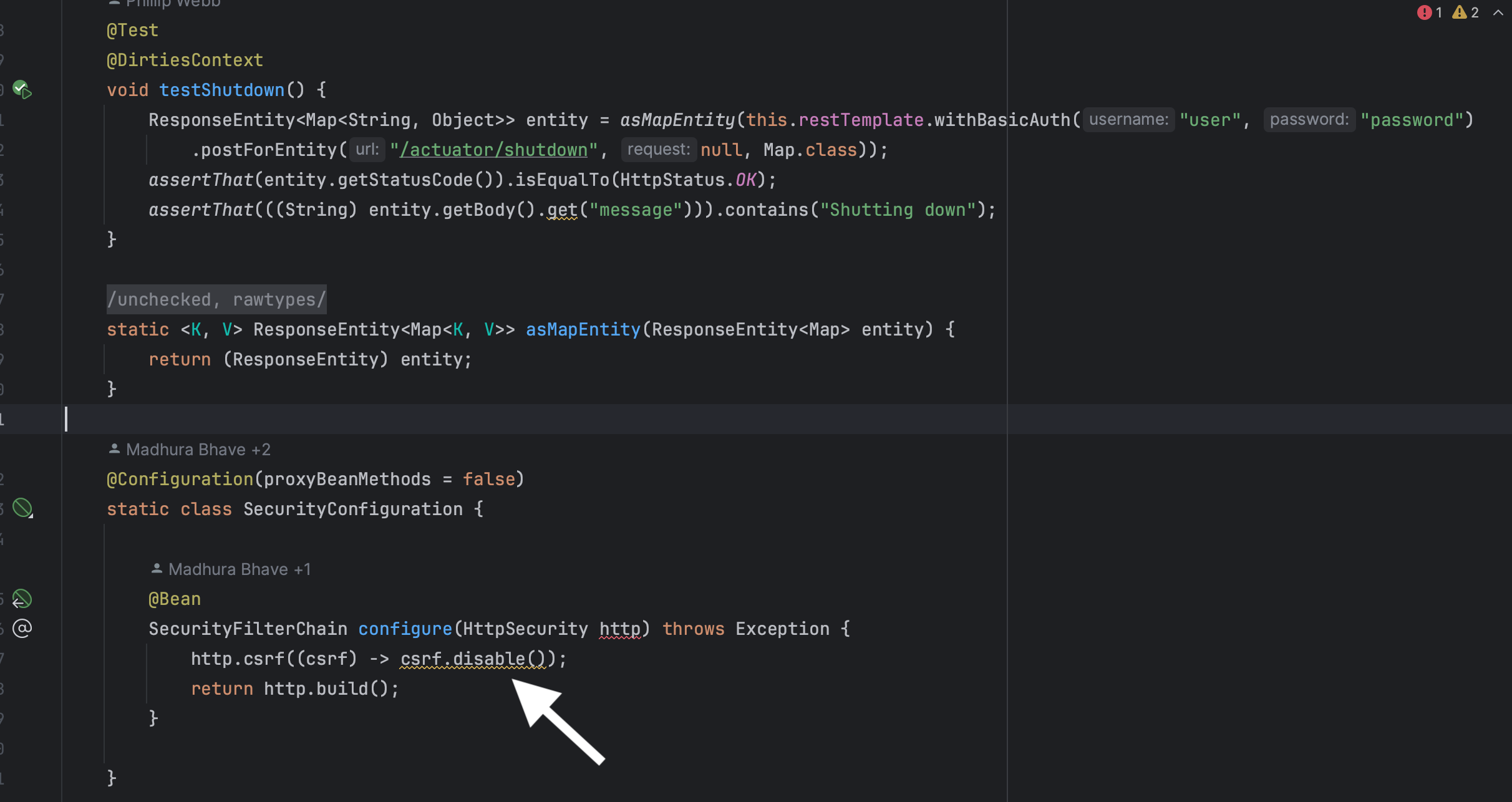The height and width of the screenshot is (802, 1512).
Task: Click the bean gutter icon beside @Bean
Action: coord(22,599)
